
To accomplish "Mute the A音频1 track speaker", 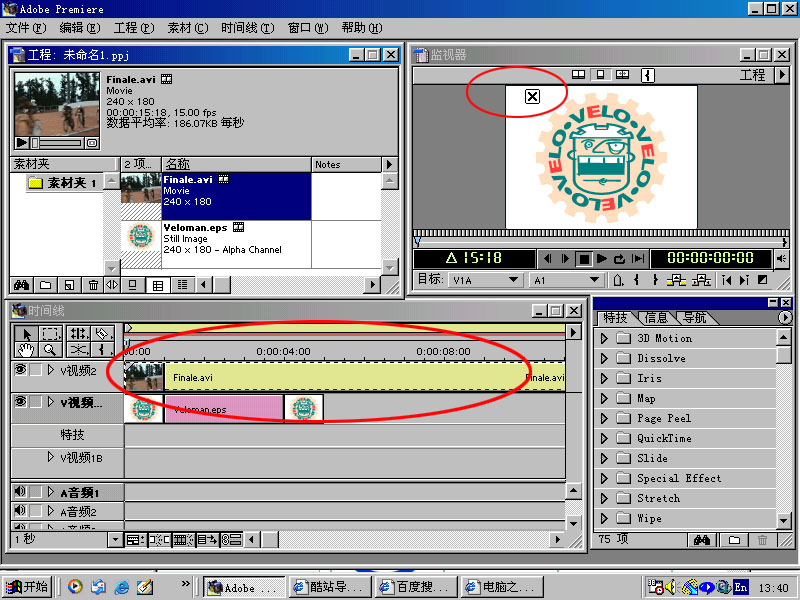I will click(x=20, y=491).
